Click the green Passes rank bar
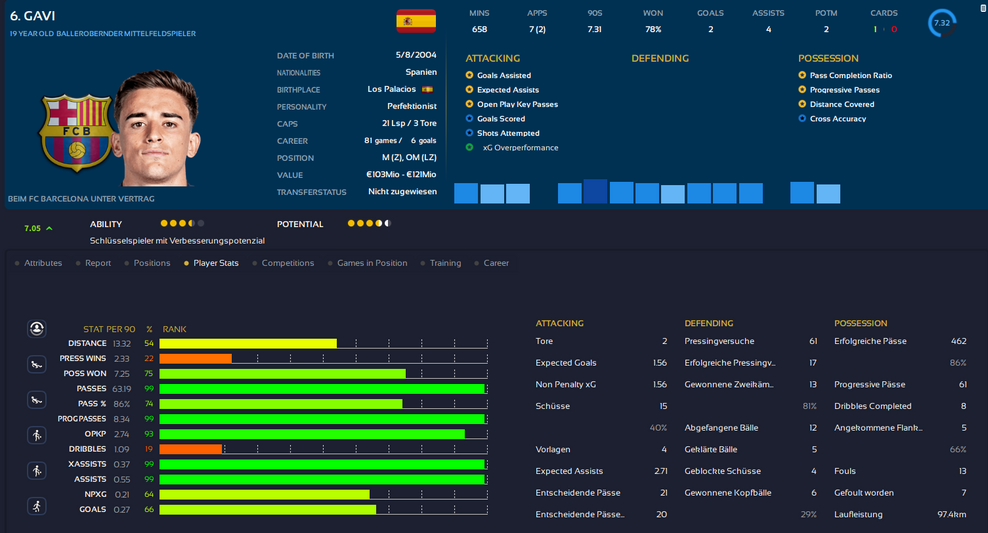988x533 pixels. coord(322,388)
